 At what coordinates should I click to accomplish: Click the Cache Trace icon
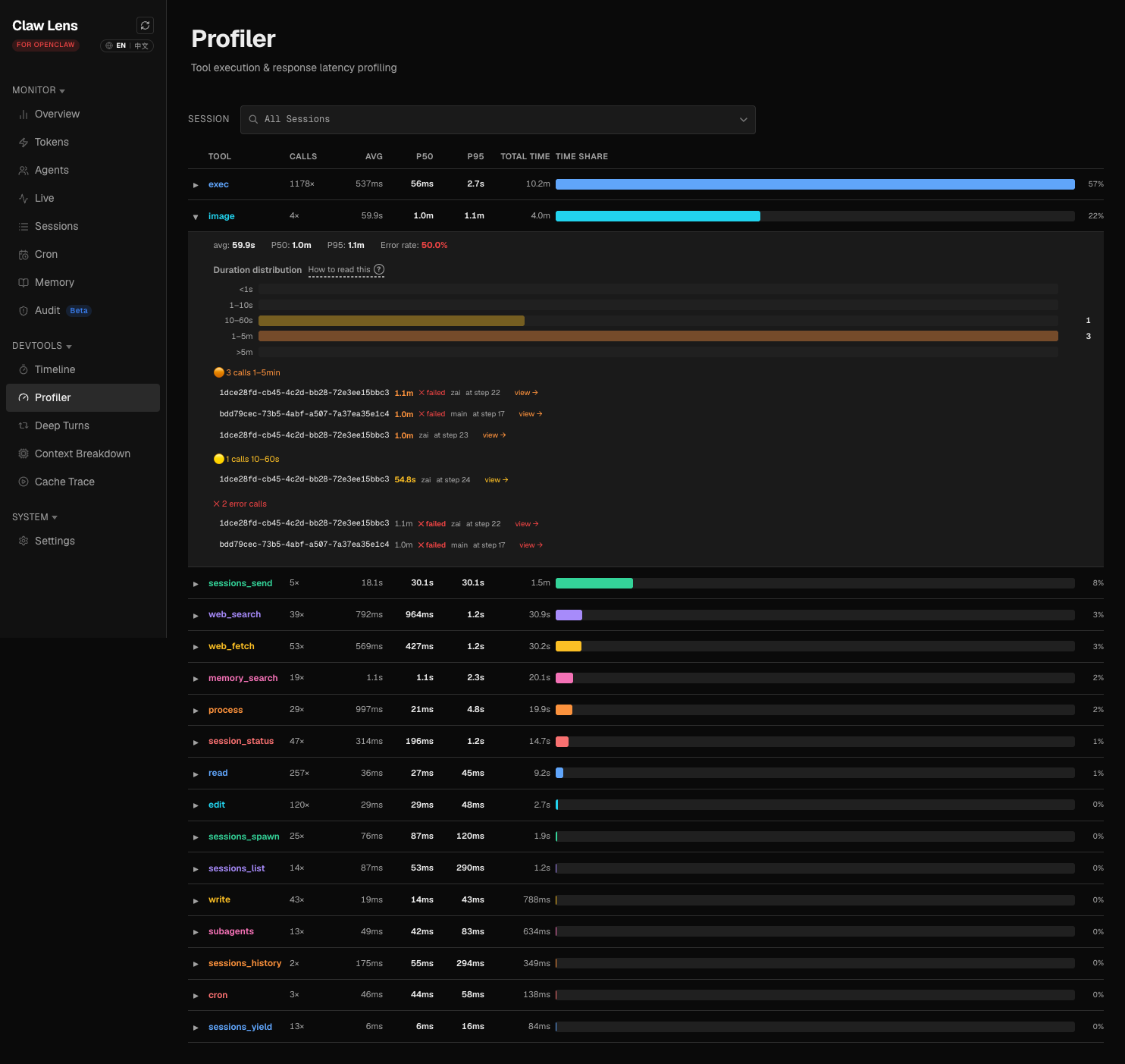click(x=24, y=482)
